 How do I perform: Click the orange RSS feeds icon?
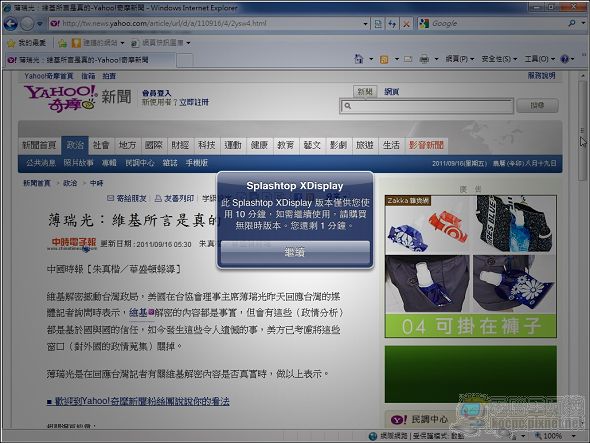(384, 59)
